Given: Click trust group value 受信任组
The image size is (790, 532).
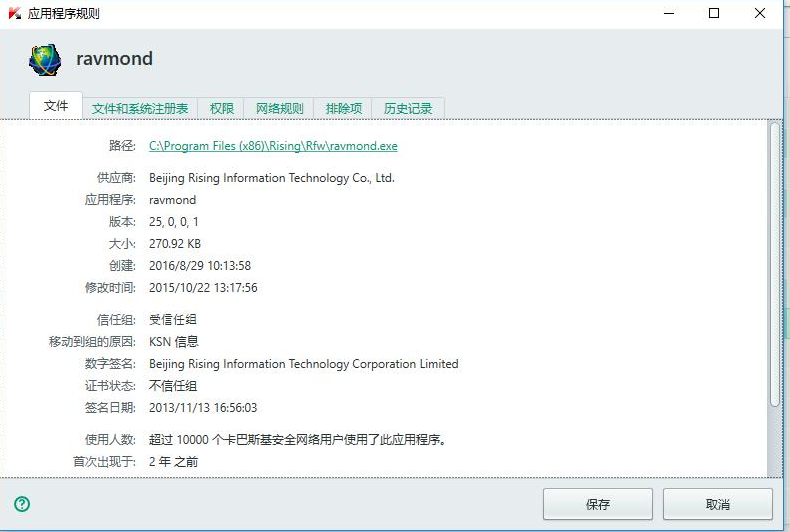Looking at the screenshot, I should (x=173, y=319).
